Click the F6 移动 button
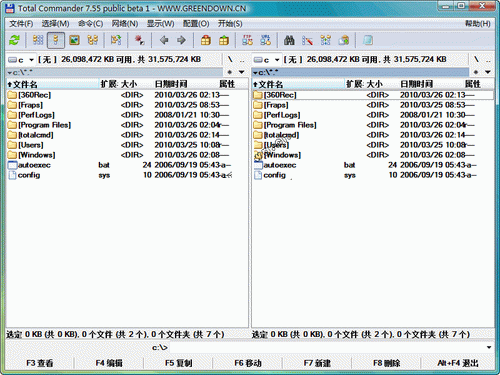The image size is (500, 375). pyautogui.click(x=248, y=363)
